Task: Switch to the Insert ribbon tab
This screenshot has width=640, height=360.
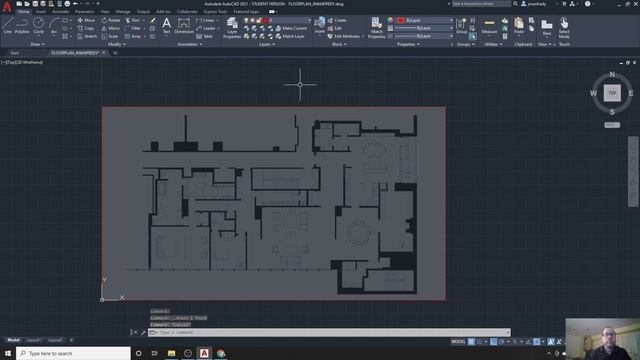Action: tap(40, 12)
